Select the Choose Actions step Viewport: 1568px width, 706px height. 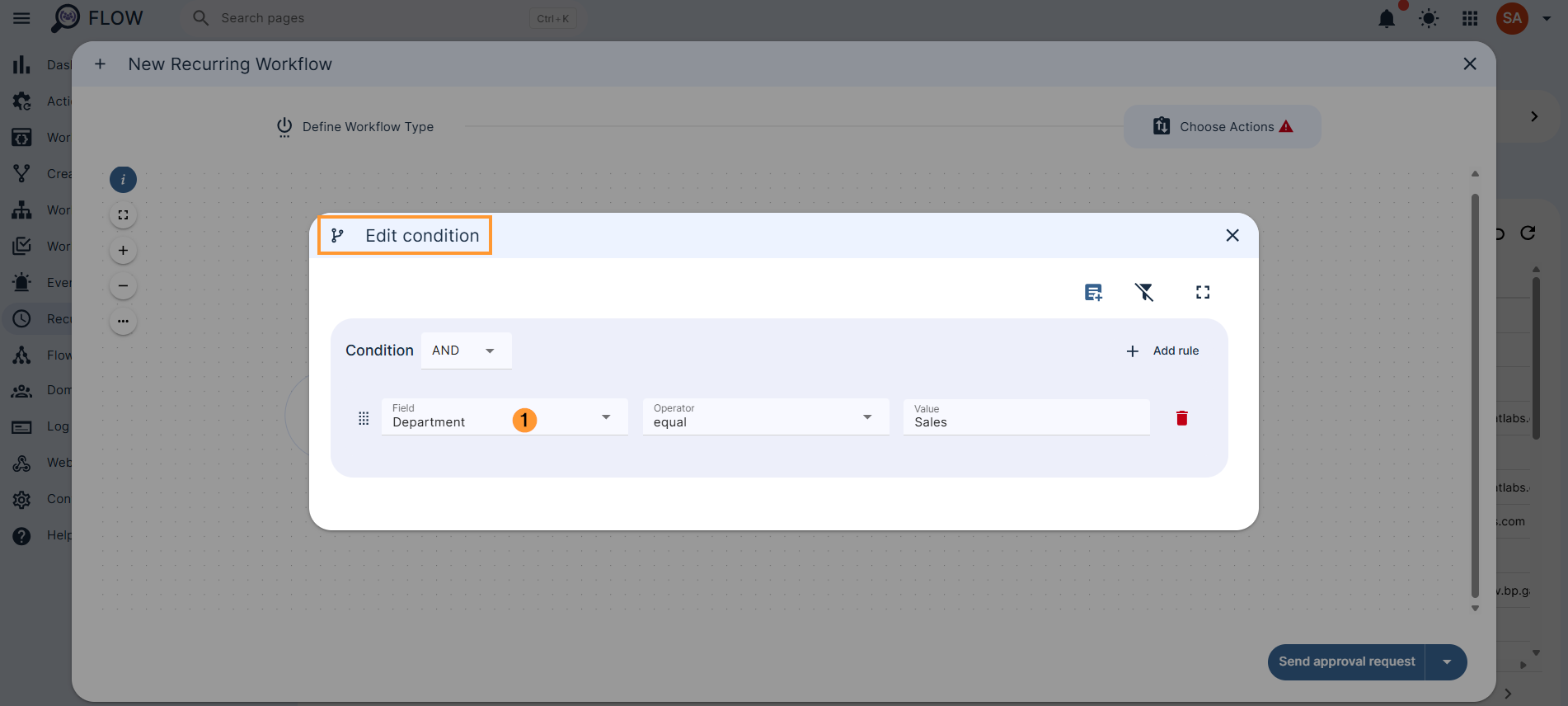(x=1223, y=126)
